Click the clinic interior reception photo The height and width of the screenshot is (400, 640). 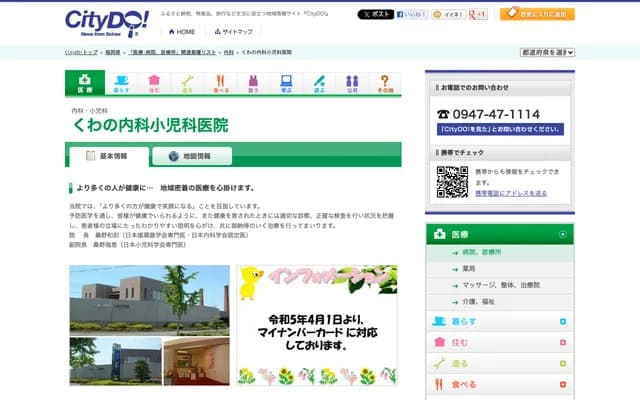[196, 361]
